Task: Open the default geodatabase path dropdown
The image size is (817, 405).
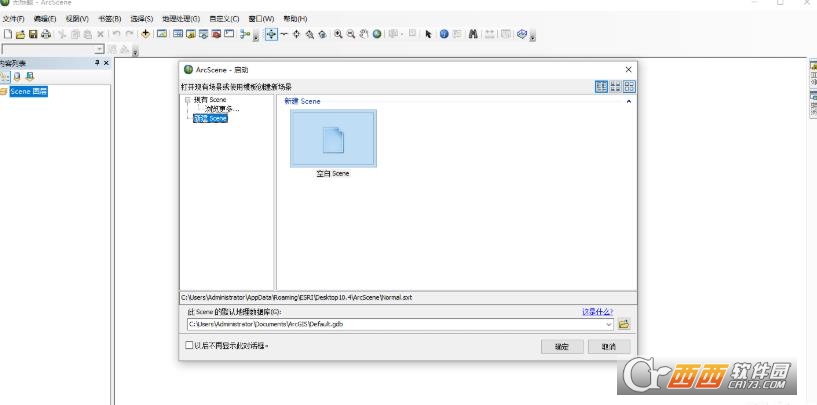Action: 609,324
